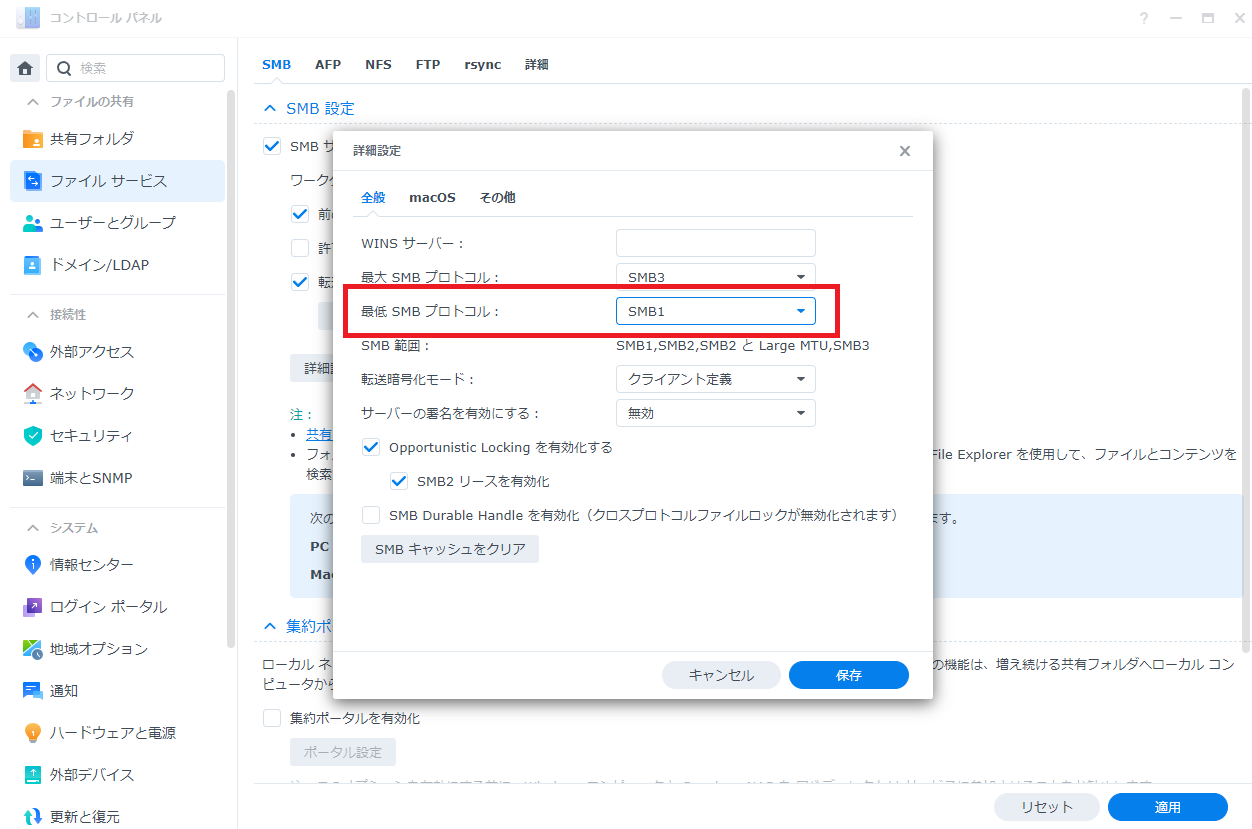
Task: Open サーバーの署名を有効にする dropdown
Action: click(x=716, y=413)
